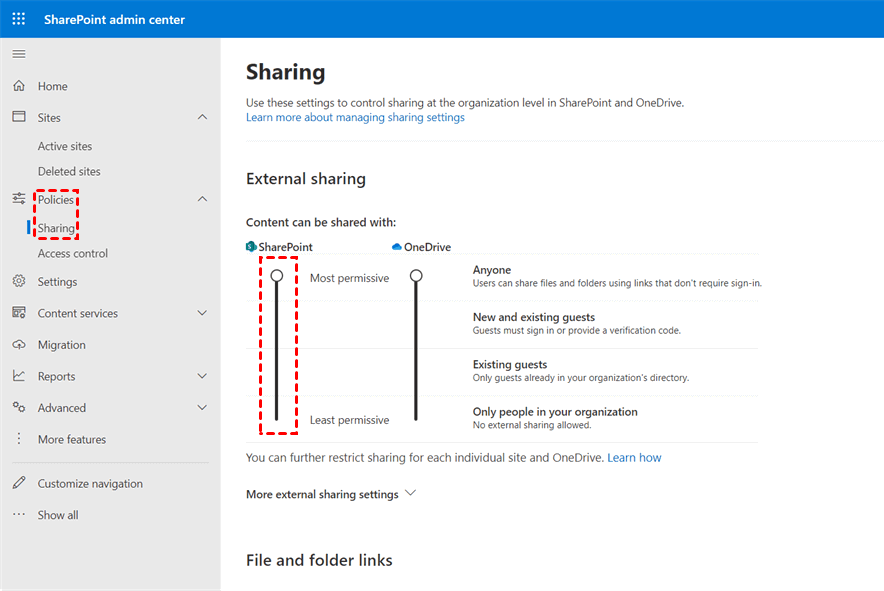Click the Migration cloud icon
Screen dimensions: 884x591
coord(19,344)
